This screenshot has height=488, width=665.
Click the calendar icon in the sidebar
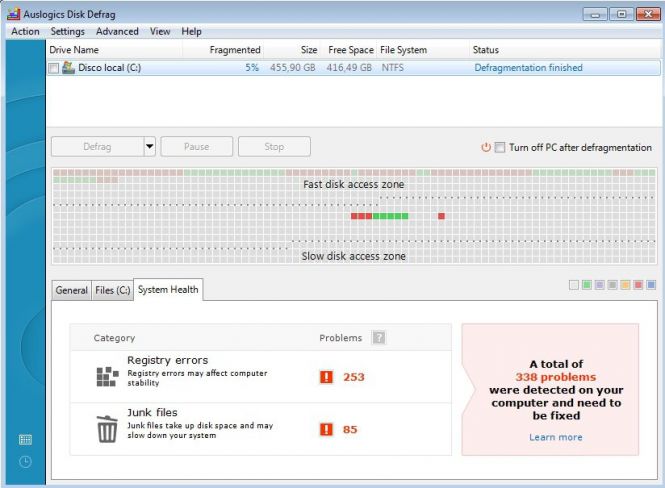pos(25,440)
